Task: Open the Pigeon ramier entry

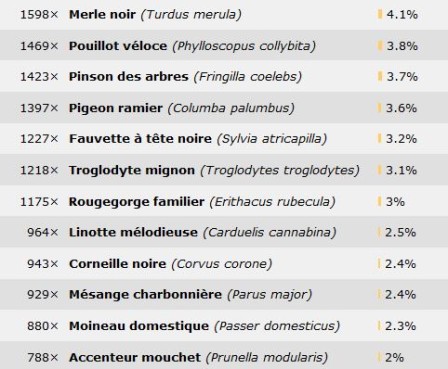Action: click(x=116, y=108)
